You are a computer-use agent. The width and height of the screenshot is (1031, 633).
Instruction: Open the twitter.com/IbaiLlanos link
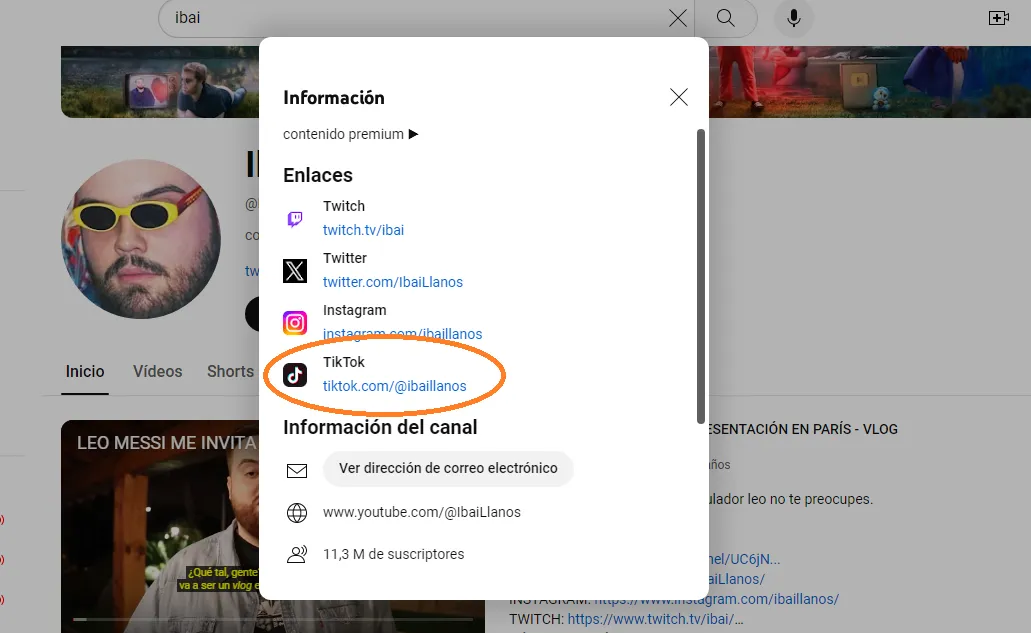(x=393, y=282)
